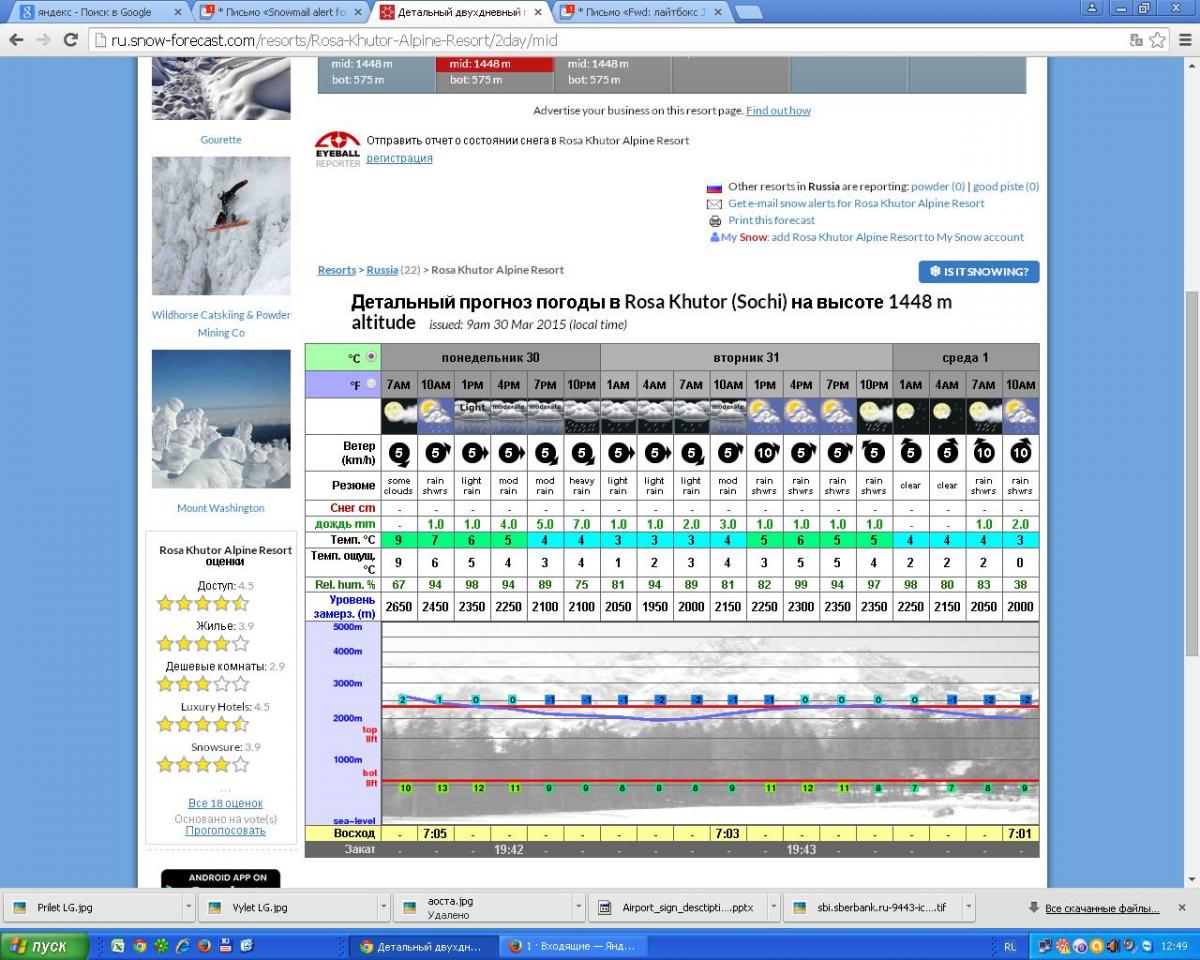Viewport: 1200px width, 960px height.
Task: Click Monday 10AM rain showers weather icon
Action: [435, 416]
